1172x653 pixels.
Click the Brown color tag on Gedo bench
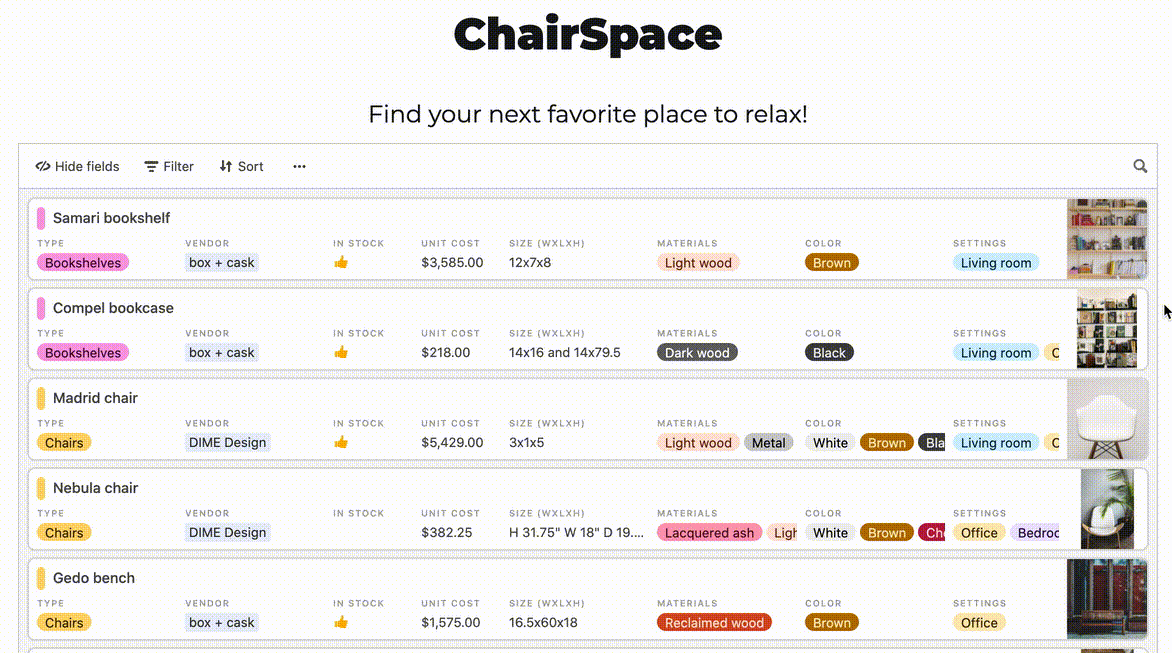click(x=831, y=623)
